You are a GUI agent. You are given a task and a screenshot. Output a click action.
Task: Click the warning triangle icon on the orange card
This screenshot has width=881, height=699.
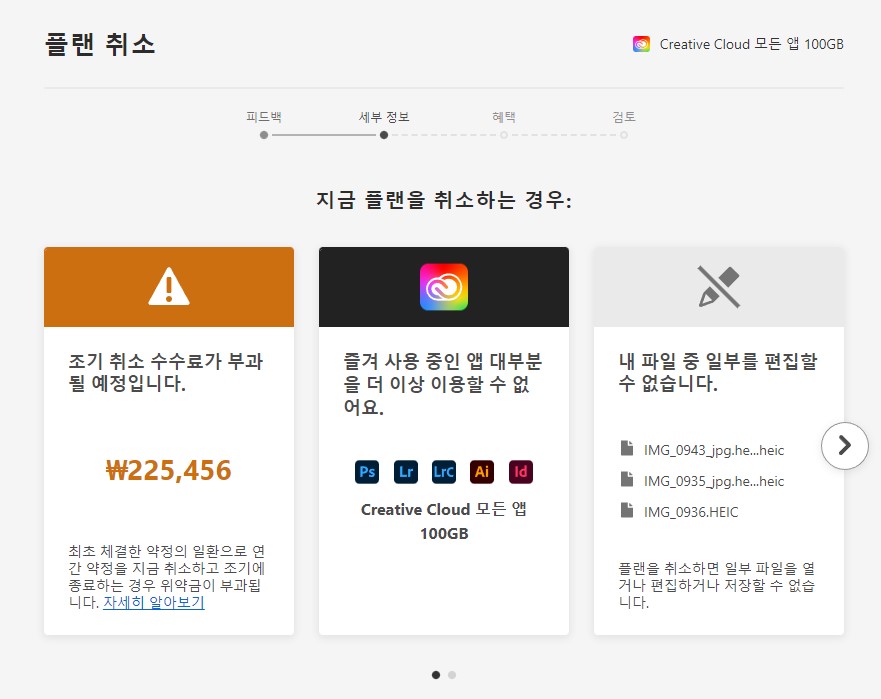[169, 287]
